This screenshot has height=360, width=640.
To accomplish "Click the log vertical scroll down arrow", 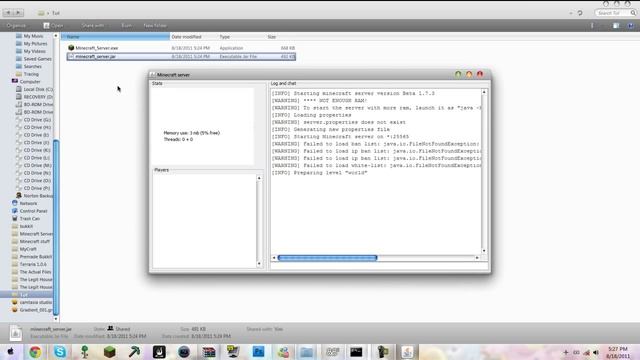I will tap(484, 251).
